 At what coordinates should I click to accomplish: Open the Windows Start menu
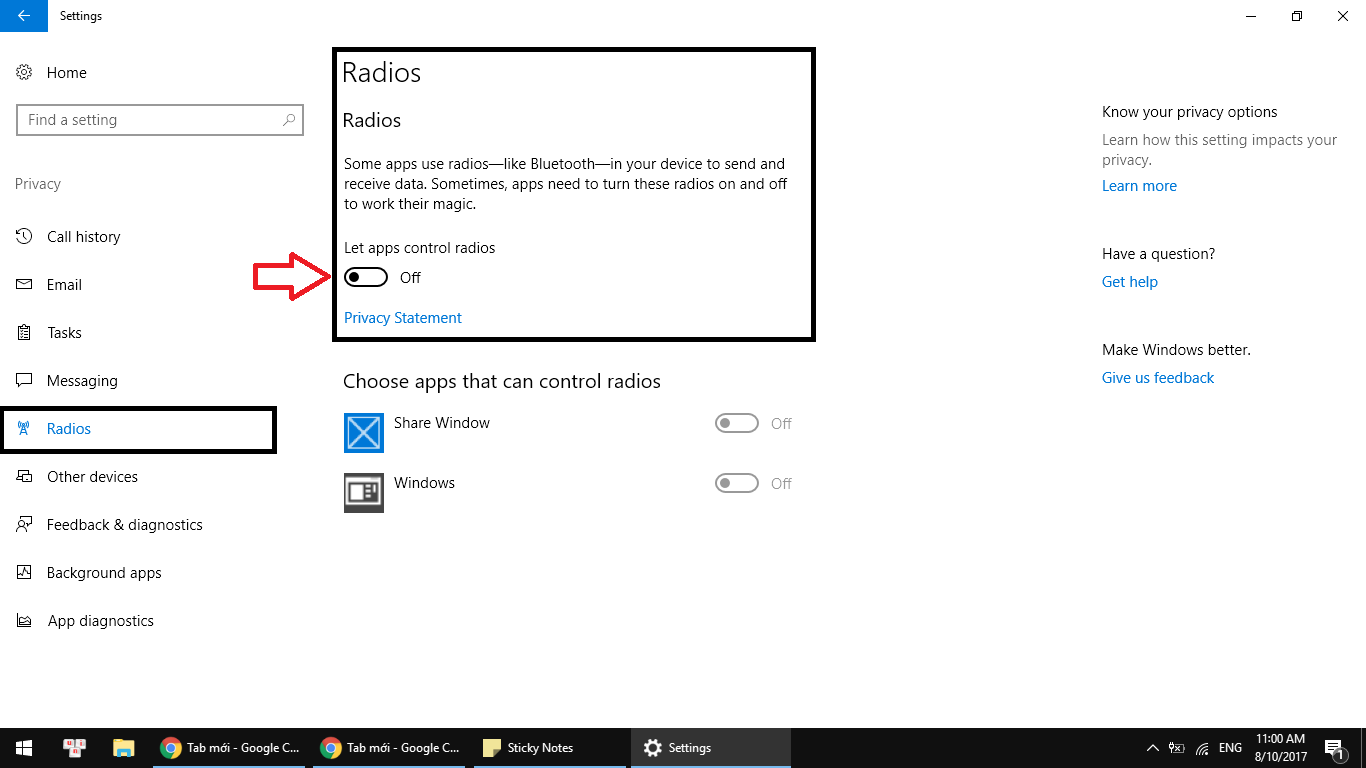coord(24,748)
